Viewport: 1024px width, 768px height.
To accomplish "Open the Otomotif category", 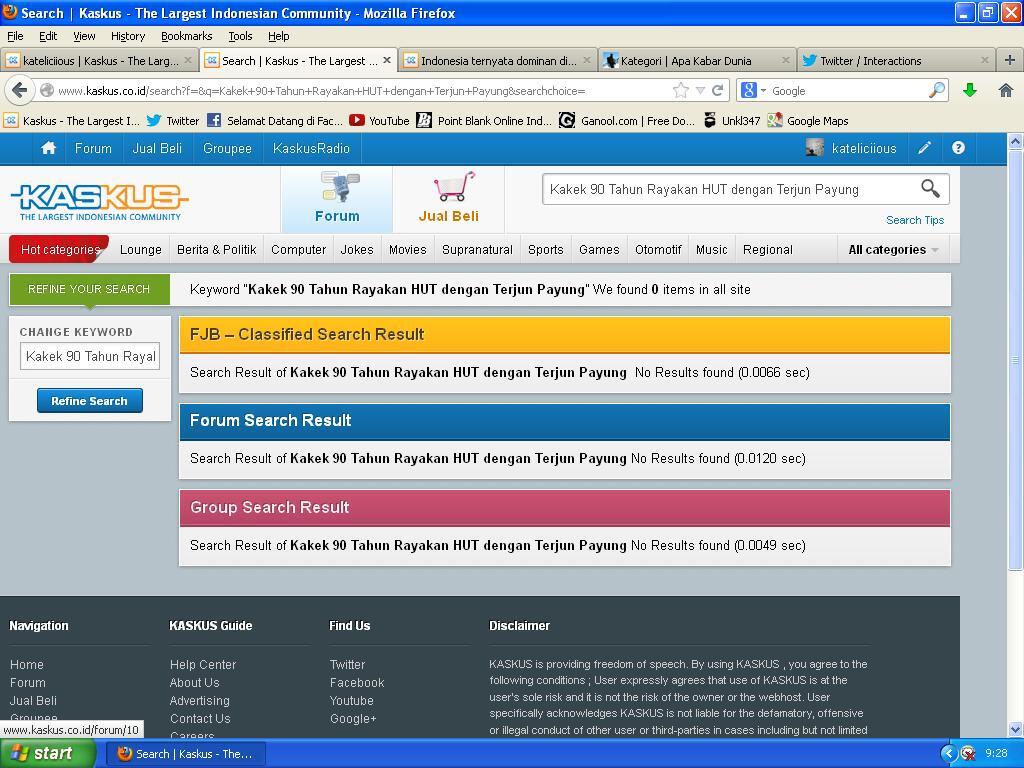I will (x=658, y=249).
